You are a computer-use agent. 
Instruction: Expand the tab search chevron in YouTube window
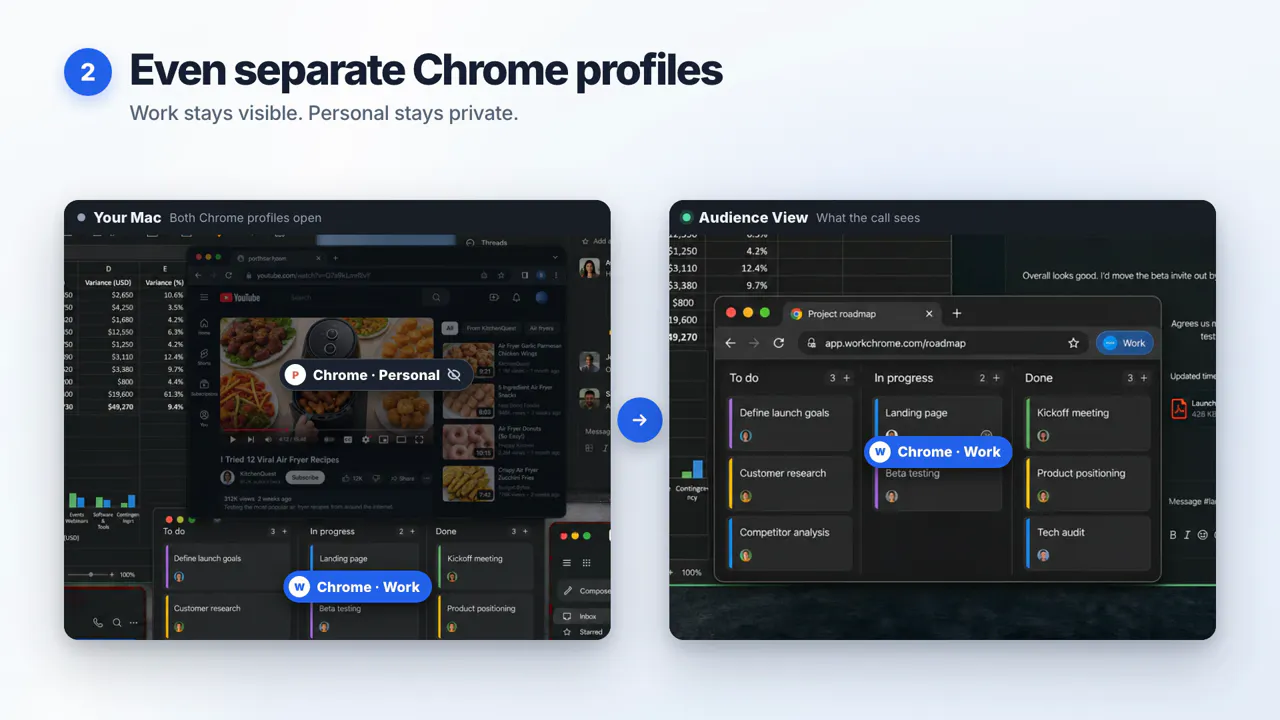[555, 258]
